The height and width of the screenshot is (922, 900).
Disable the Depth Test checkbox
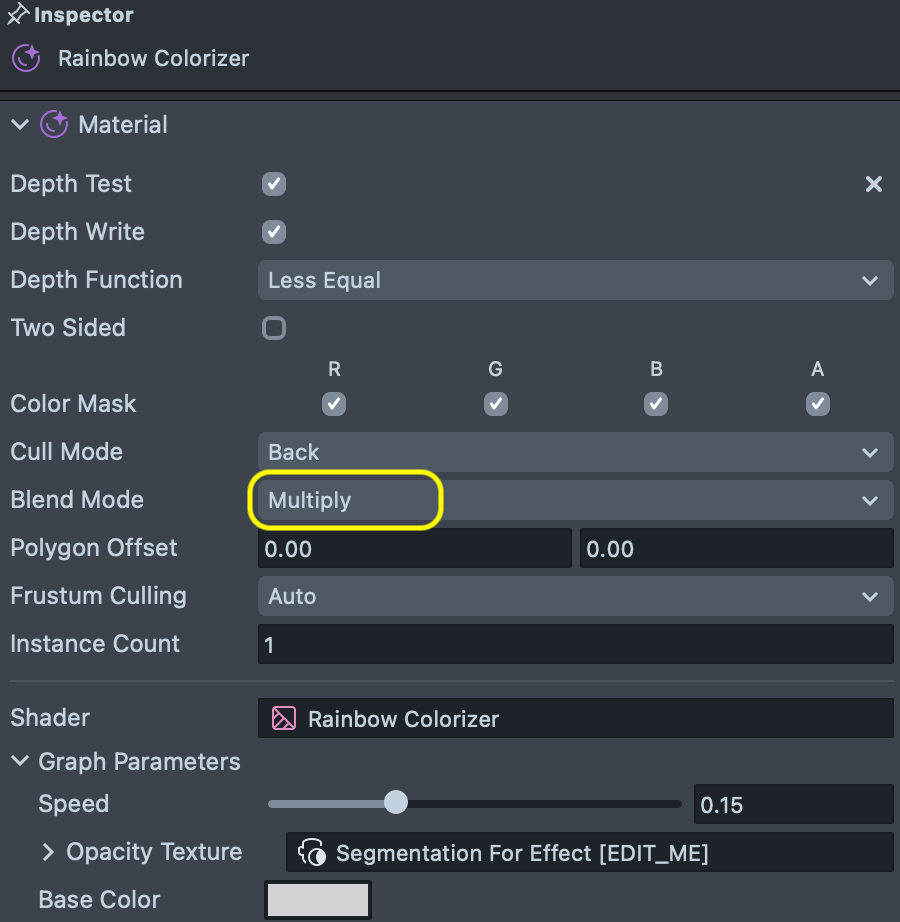point(273,184)
